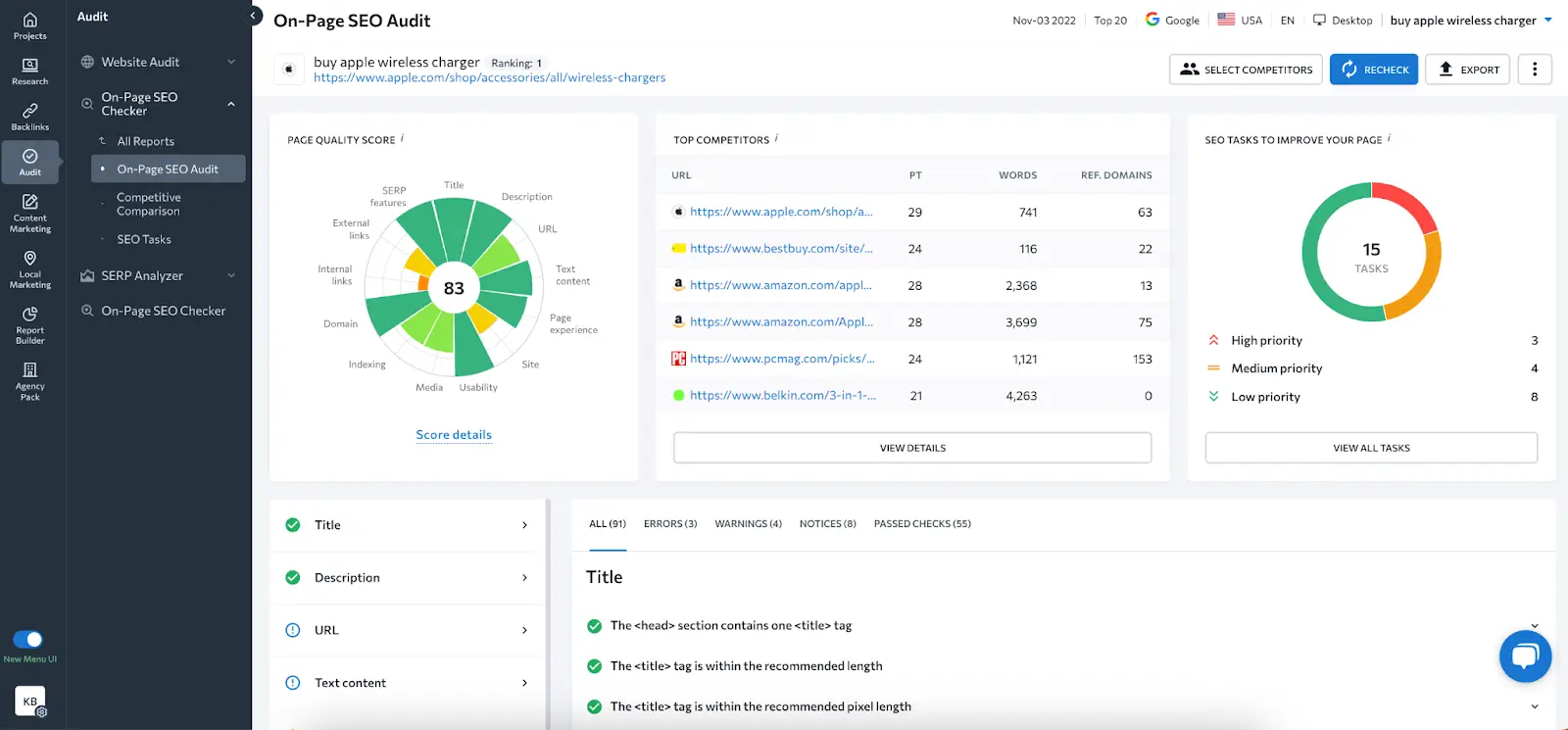This screenshot has height=730, width=1568.
Task: Click the EN language label
Action: point(1287,21)
